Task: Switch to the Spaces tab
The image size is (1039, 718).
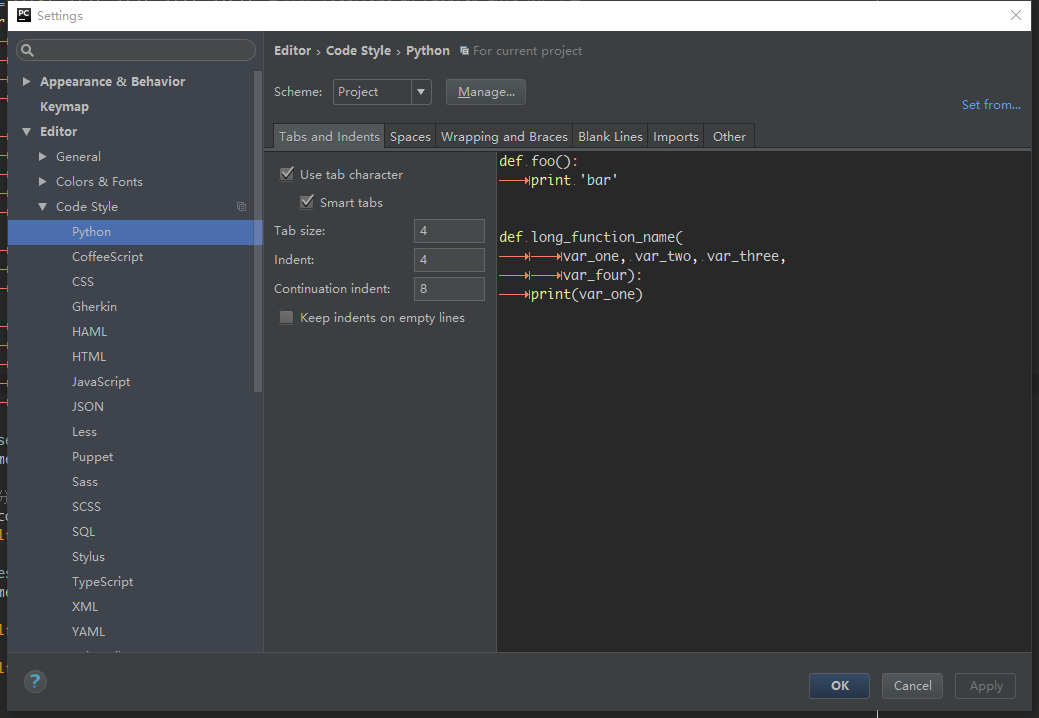Action: click(410, 136)
